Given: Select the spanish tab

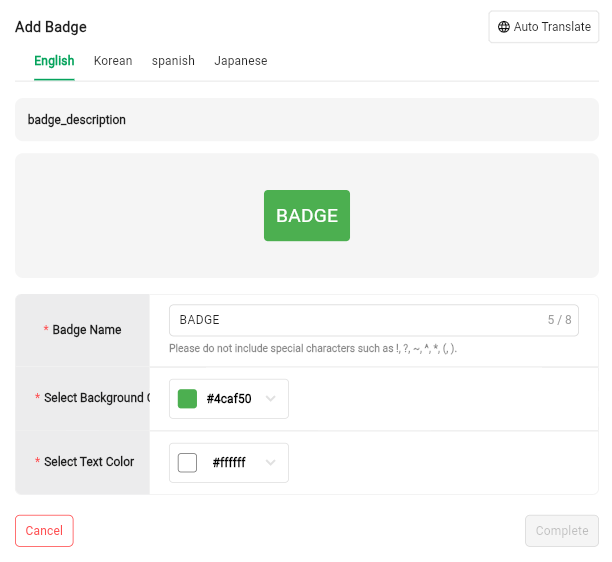Looking at the screenshot, I should (173, 61).
